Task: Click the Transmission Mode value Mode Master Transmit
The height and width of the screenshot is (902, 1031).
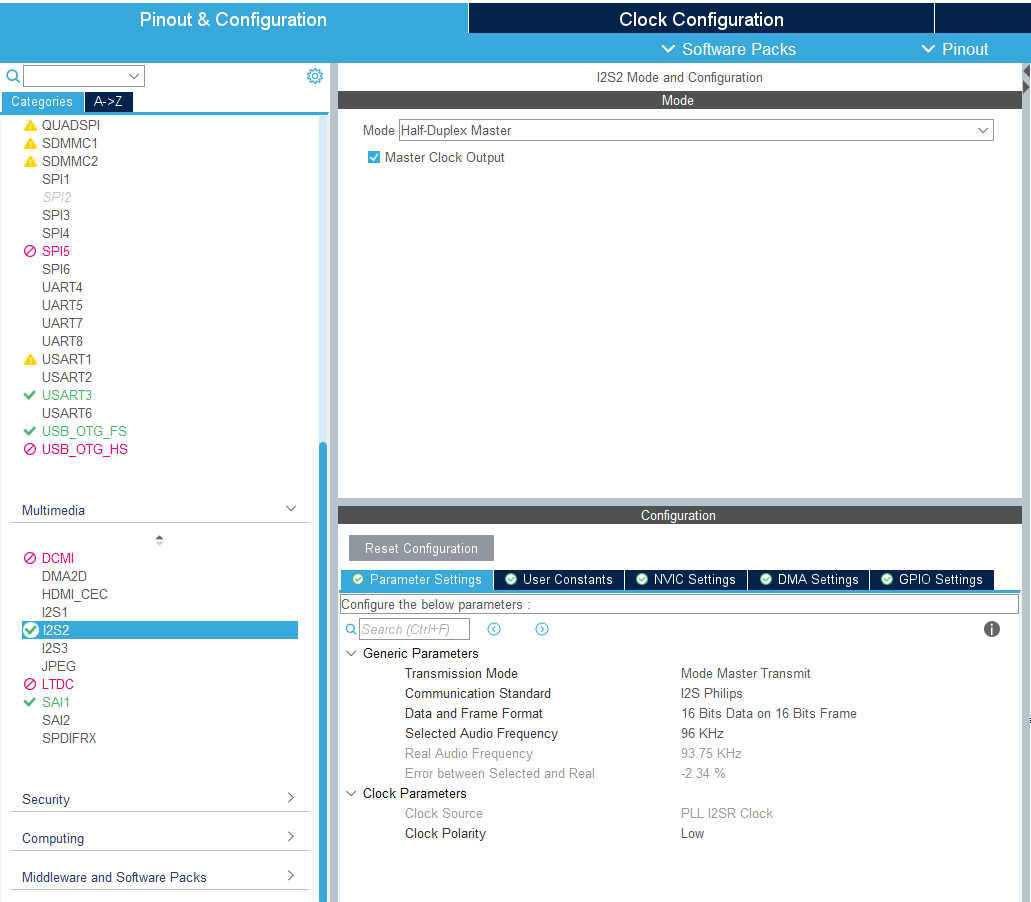Action: pyautogui.click(x=746, y=673)
